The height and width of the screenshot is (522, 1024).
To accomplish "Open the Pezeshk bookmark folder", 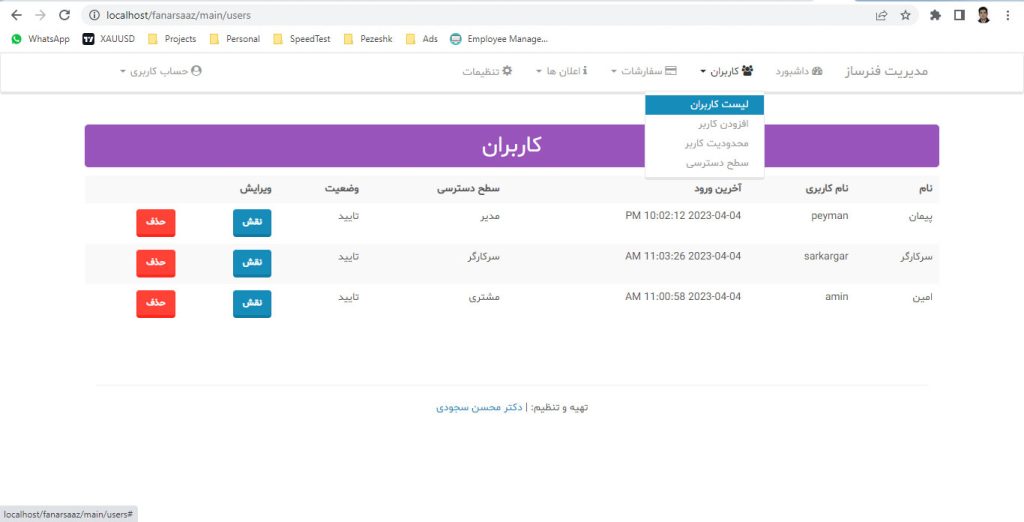I will pyautogui.click(x=368, y=39).
